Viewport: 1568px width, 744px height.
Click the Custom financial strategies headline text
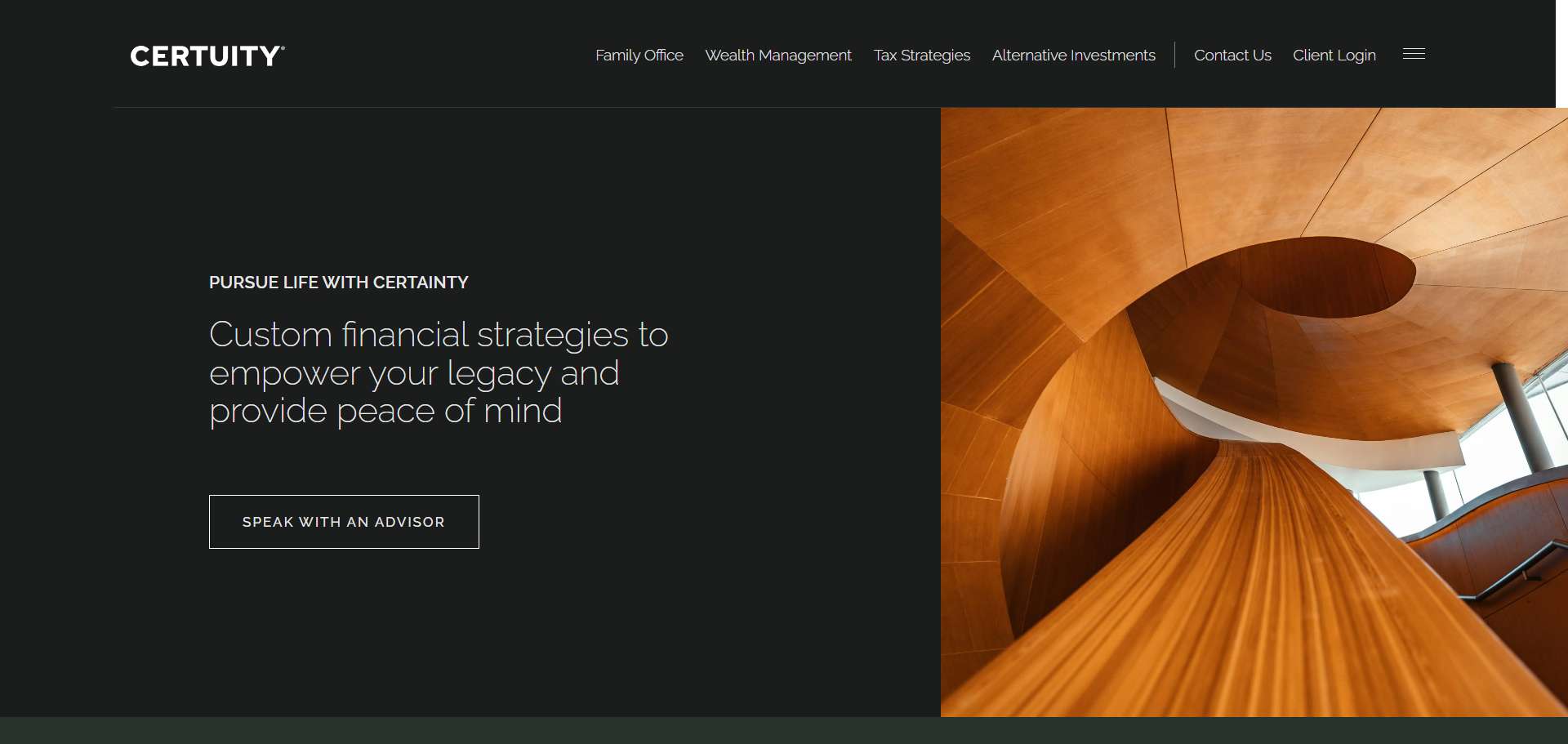pyautogui.click(x=439, y=372)
